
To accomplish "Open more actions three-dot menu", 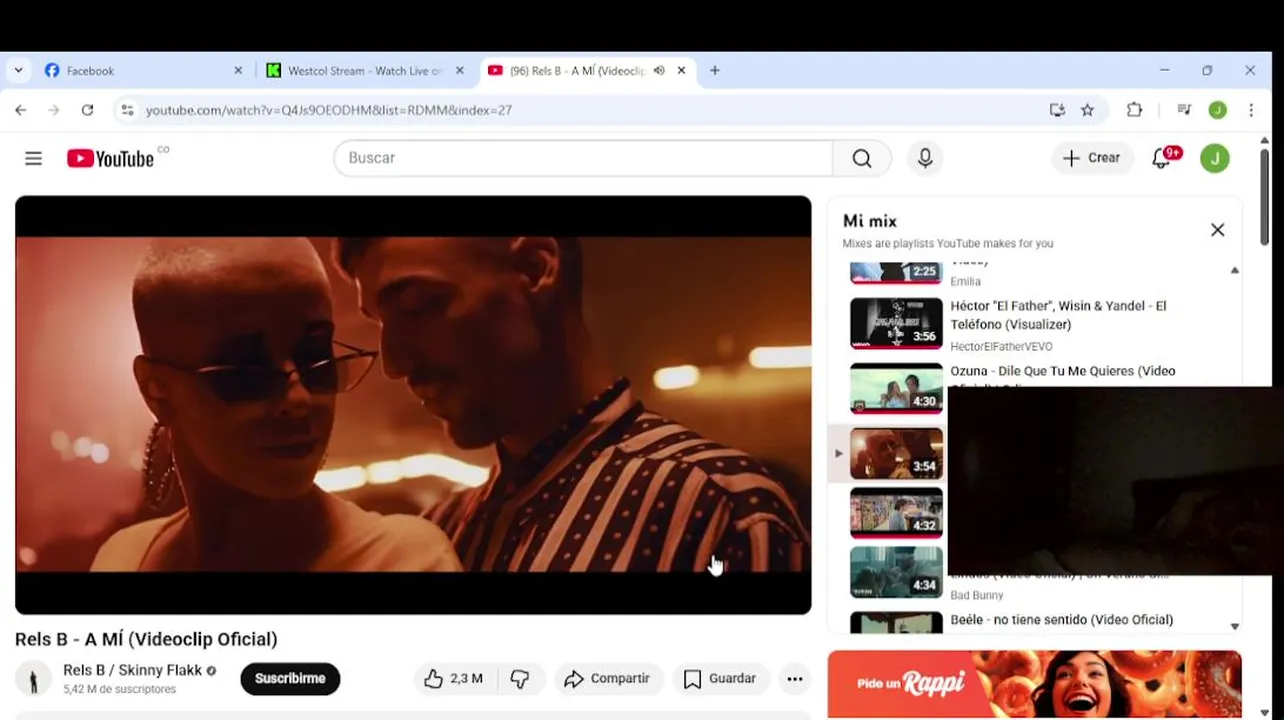I will click(x=795, y=678).
